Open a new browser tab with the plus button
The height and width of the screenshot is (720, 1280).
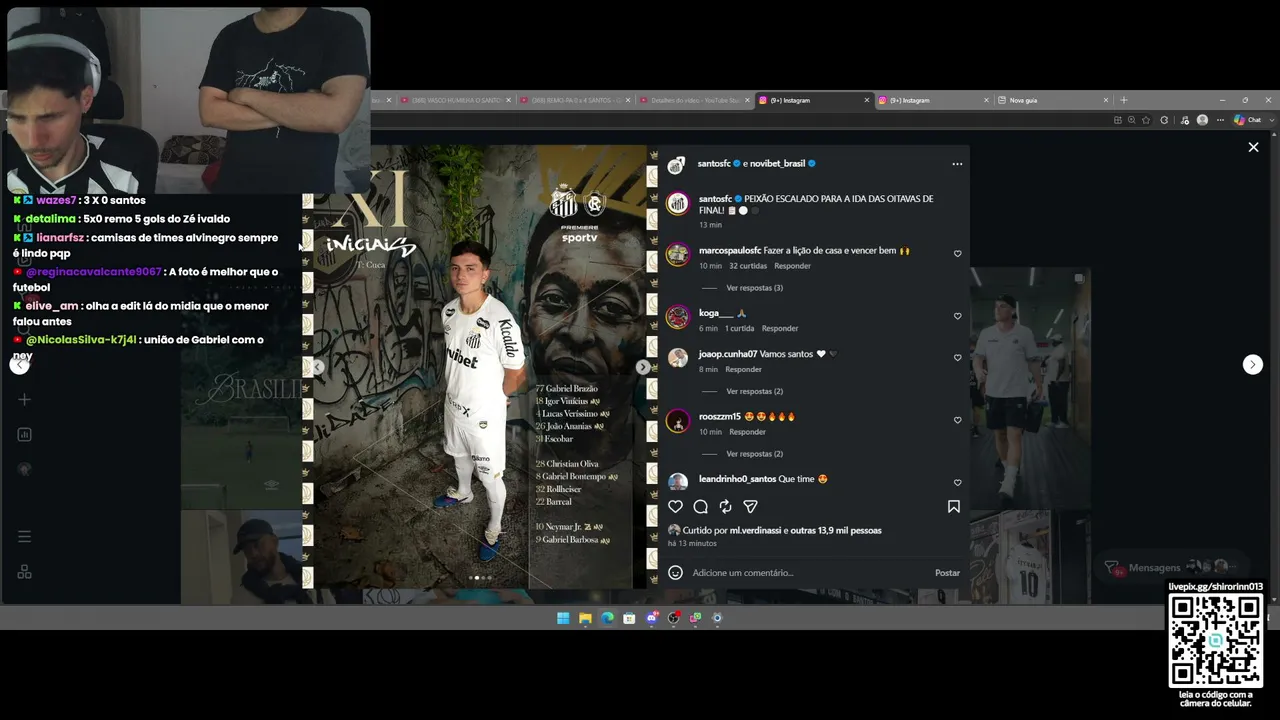(1124, 100)
